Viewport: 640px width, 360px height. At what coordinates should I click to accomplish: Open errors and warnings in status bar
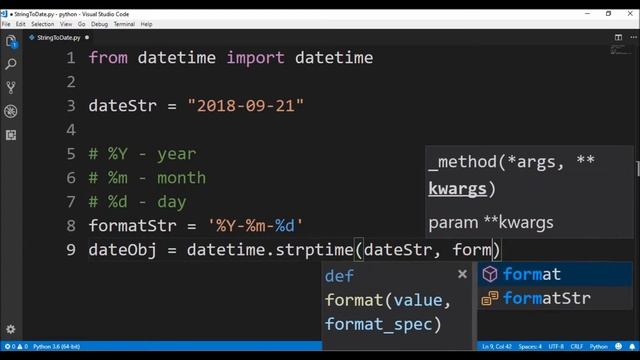(16, 347)
